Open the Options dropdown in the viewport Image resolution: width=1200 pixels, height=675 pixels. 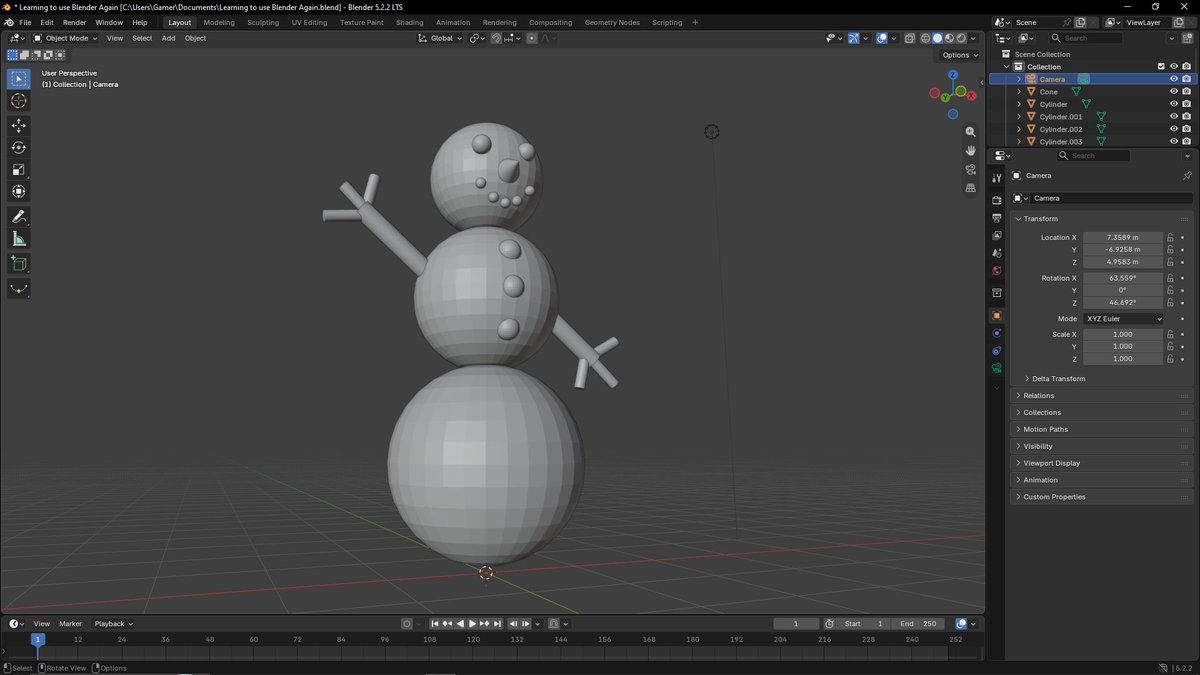[x=959, y=55]
